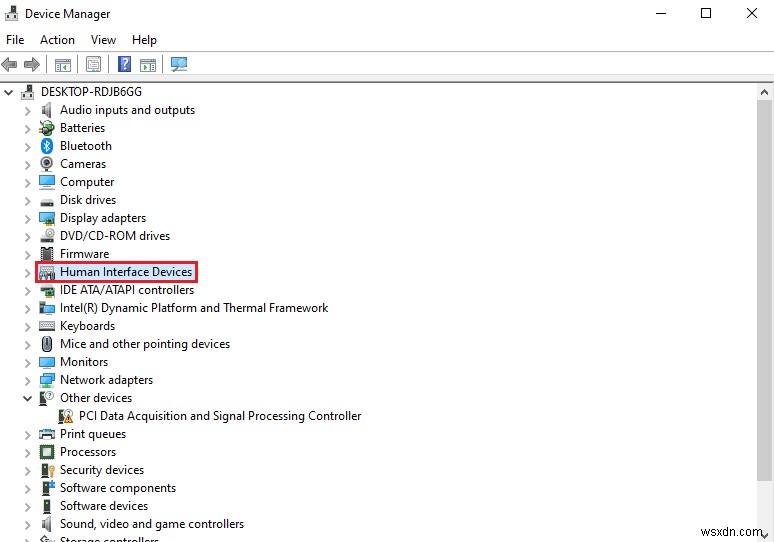Click the scrollbar down arrow
774x542 pixels.
765,535
